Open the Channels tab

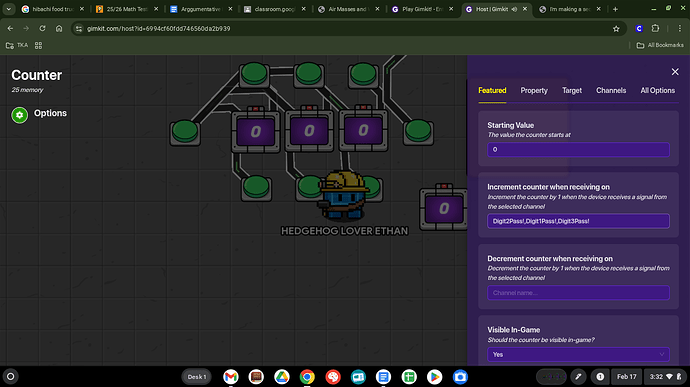pyautogui.click(x=611, y=90)
